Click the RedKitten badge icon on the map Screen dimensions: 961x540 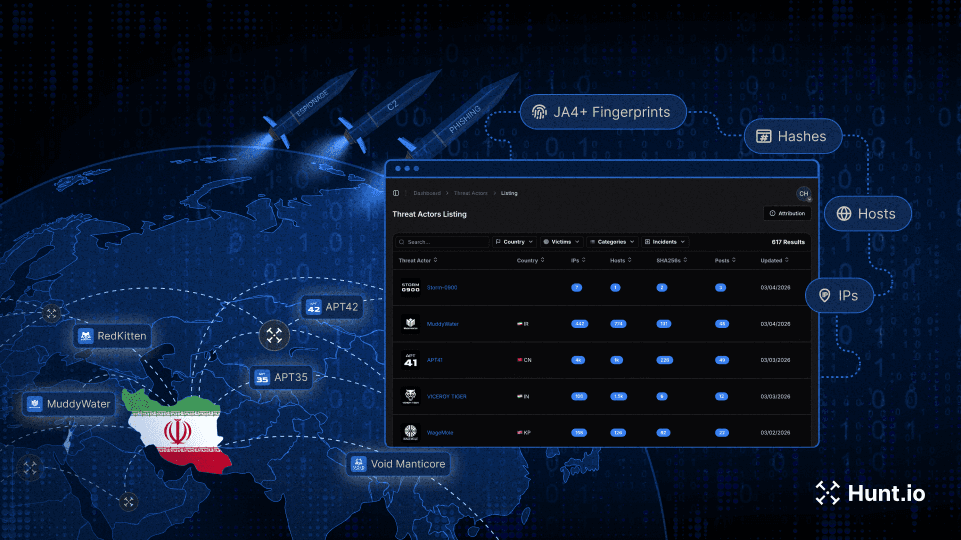(85, 336)
